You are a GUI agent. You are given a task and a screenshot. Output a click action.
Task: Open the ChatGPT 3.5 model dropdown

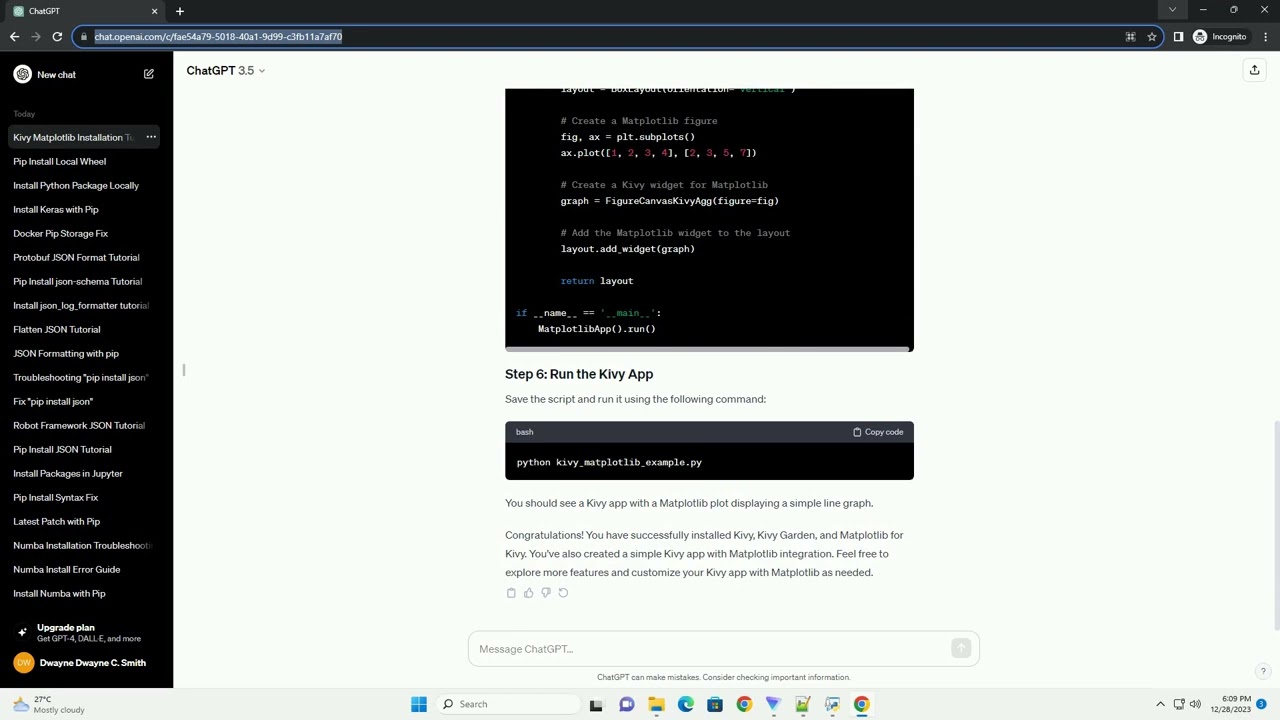point(226,71)
